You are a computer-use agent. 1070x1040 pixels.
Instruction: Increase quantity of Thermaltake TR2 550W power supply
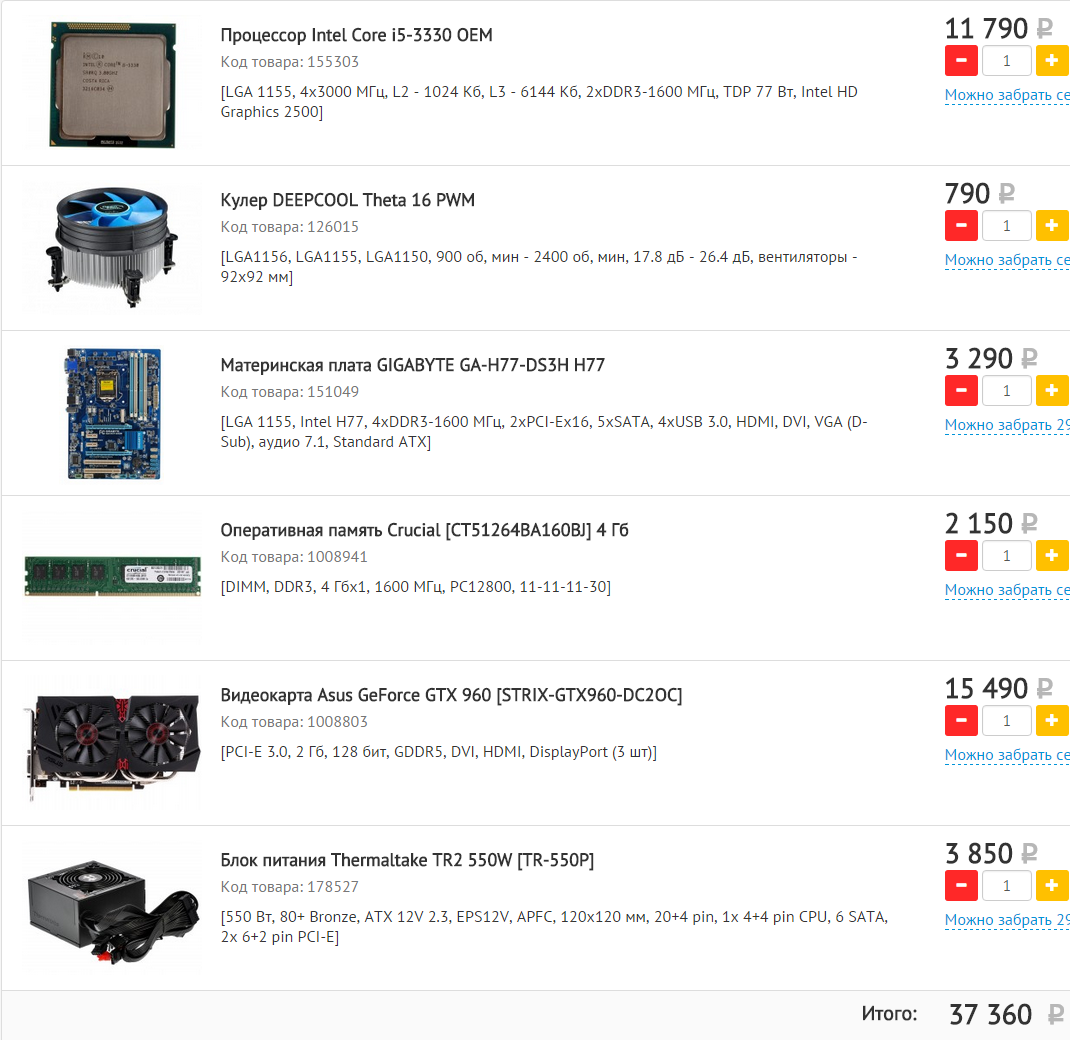tap(1052, 886)
